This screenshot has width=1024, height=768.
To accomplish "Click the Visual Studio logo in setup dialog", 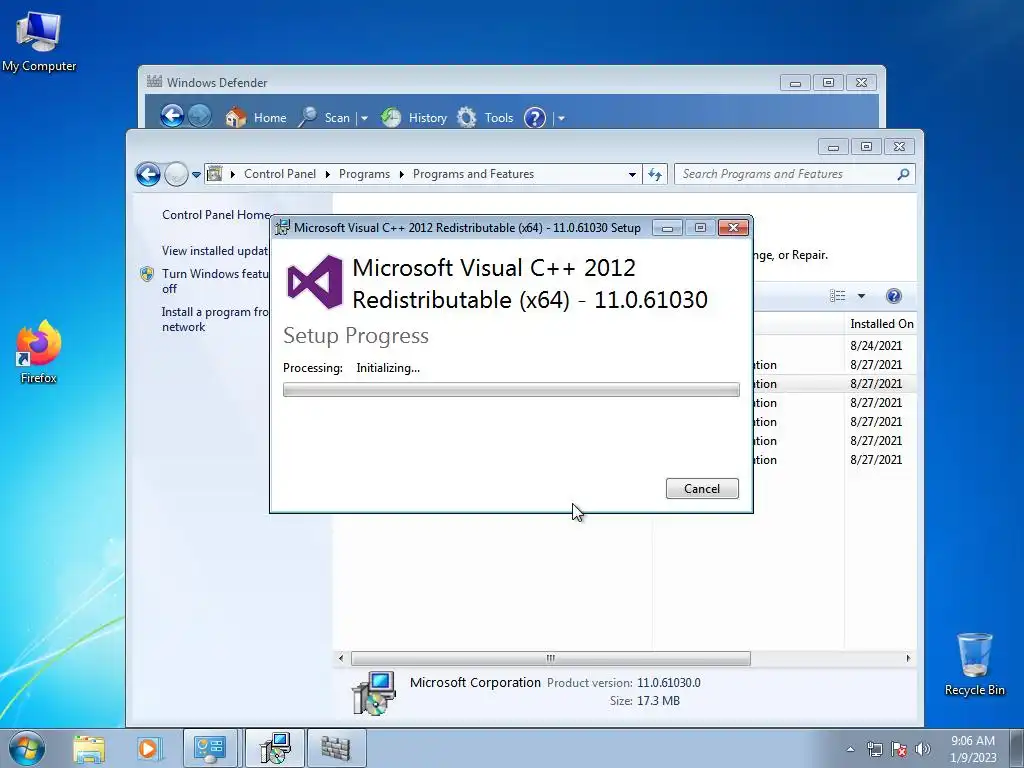I will [315, 282].
